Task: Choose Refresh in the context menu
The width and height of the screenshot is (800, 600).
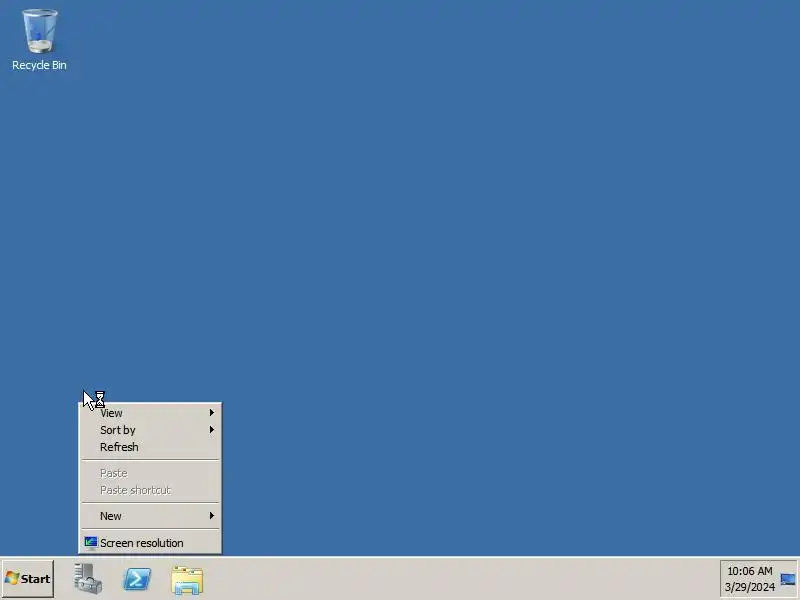Action: (x=151, y=447)
